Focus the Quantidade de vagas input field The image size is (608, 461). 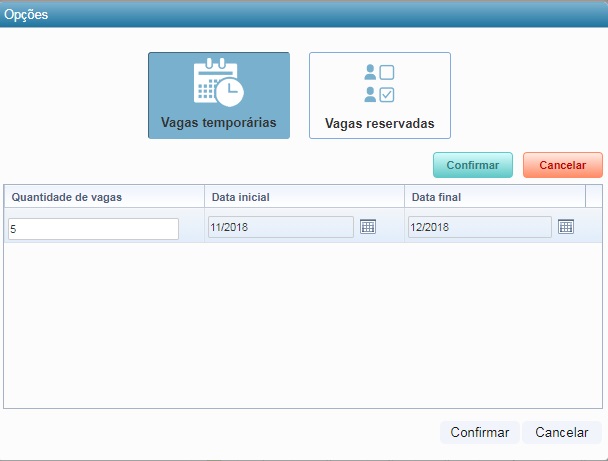(93, 229)
